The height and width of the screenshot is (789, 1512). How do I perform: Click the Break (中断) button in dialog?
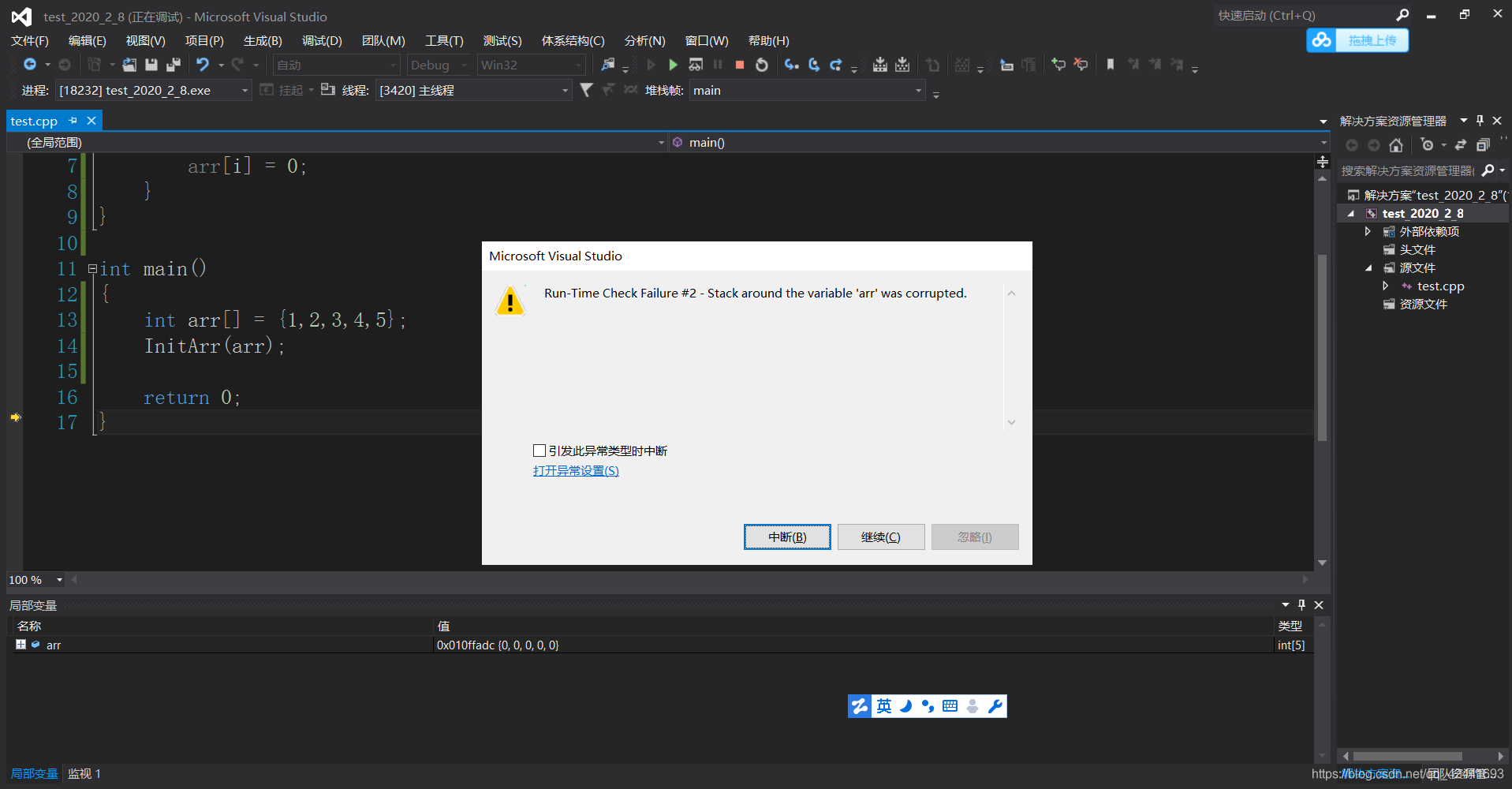pyautogui.click(x=787, y=537)
